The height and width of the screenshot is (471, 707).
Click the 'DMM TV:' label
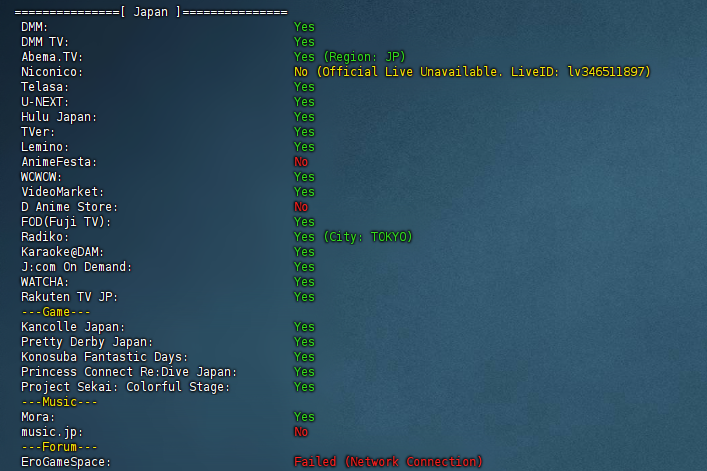pos(45,42)
